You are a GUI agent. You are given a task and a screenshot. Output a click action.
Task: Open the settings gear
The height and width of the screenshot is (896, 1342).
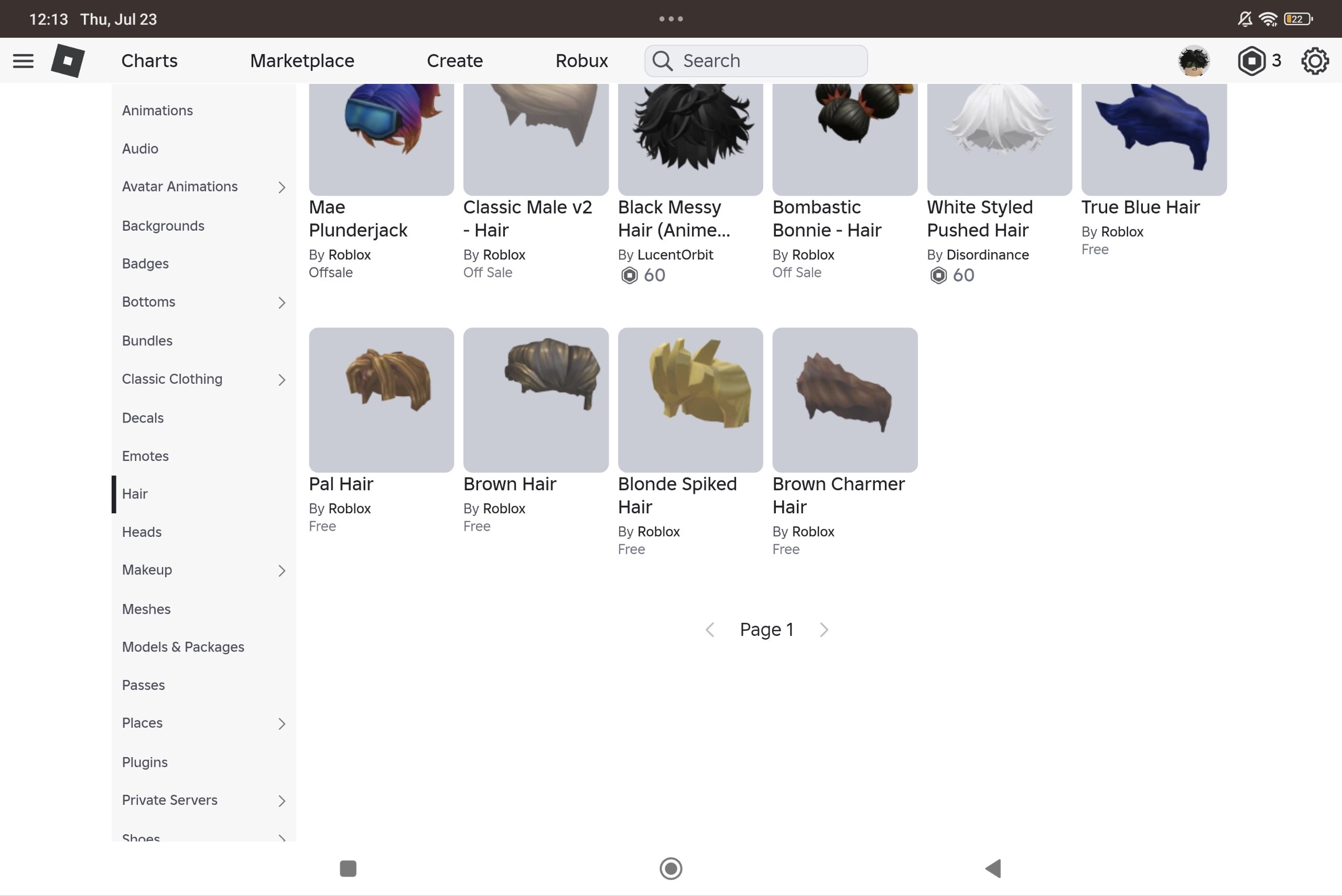(x=1315, y=61)
